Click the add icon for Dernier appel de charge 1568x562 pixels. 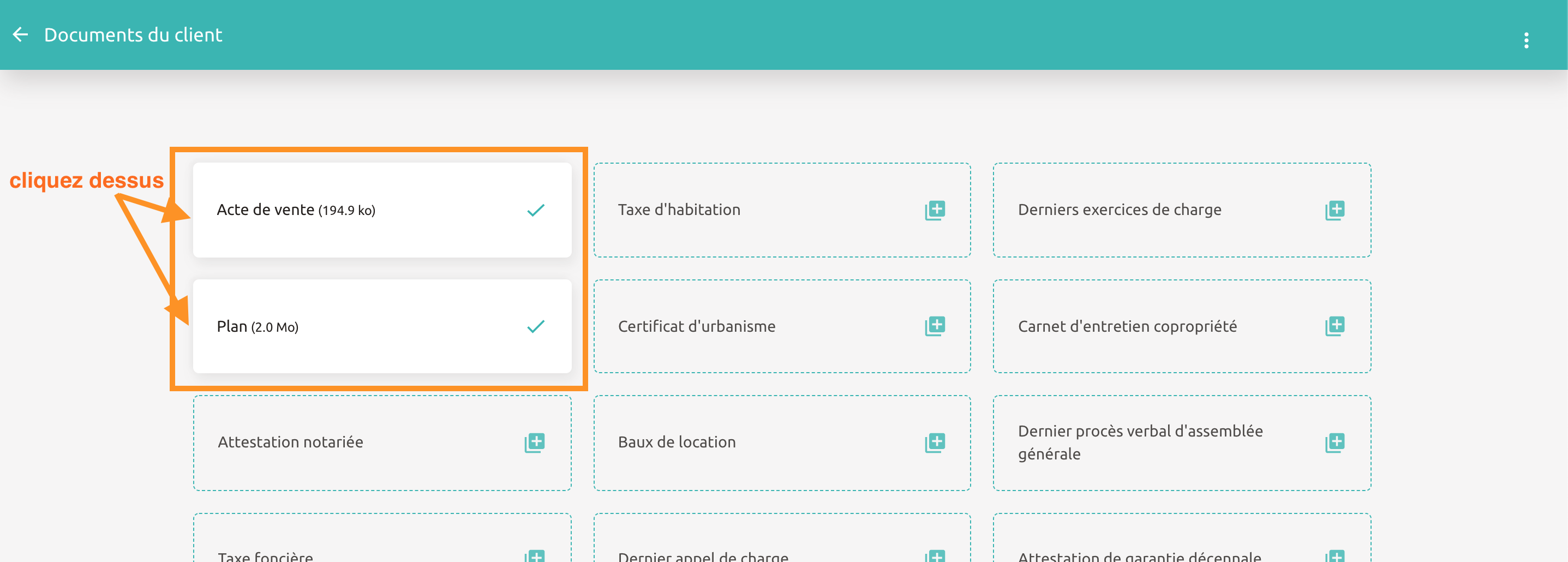coord(935,556)
